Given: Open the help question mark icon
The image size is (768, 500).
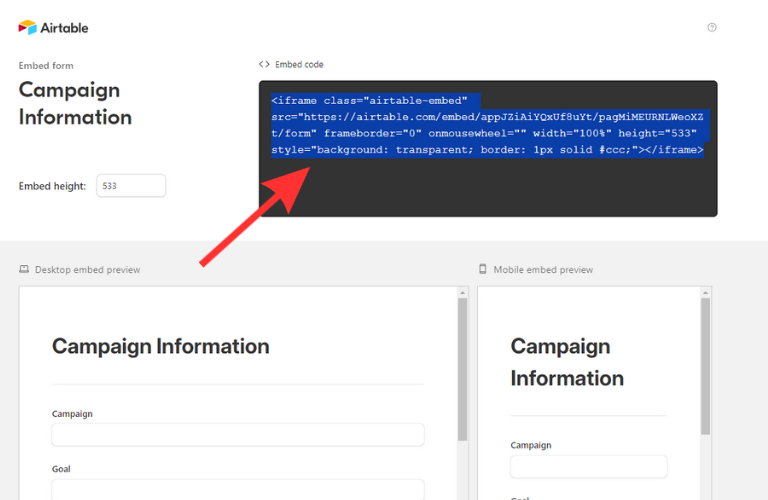Looking at the screenshot, I should click(x=712, y=27).
